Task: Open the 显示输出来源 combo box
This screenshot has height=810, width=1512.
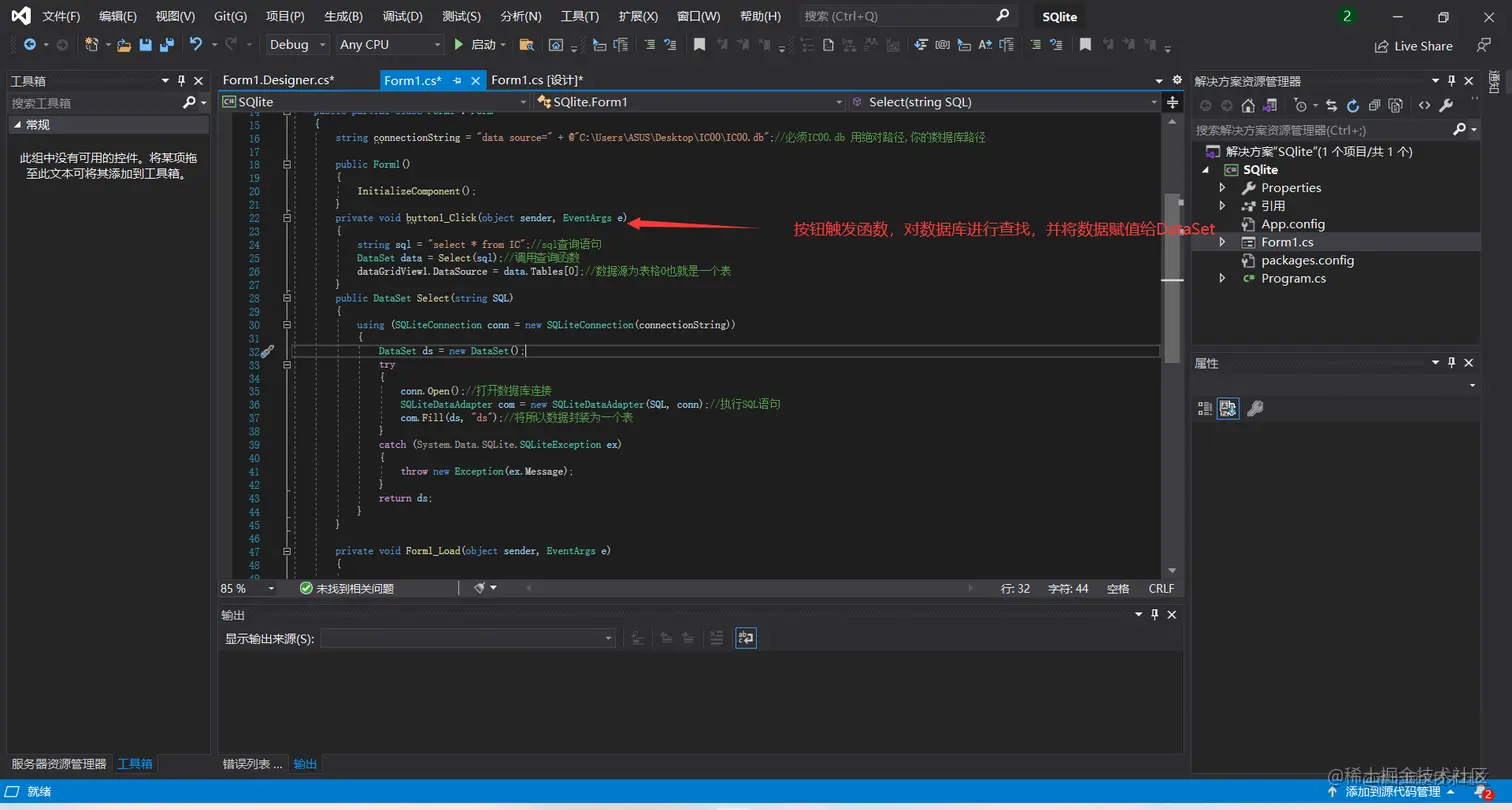Action: pyautogui.click(x=468, y=638)
